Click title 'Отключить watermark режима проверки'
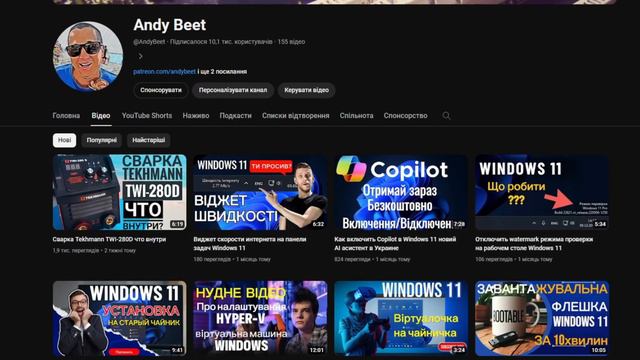 pyautogui.click(x=534, y=244)
